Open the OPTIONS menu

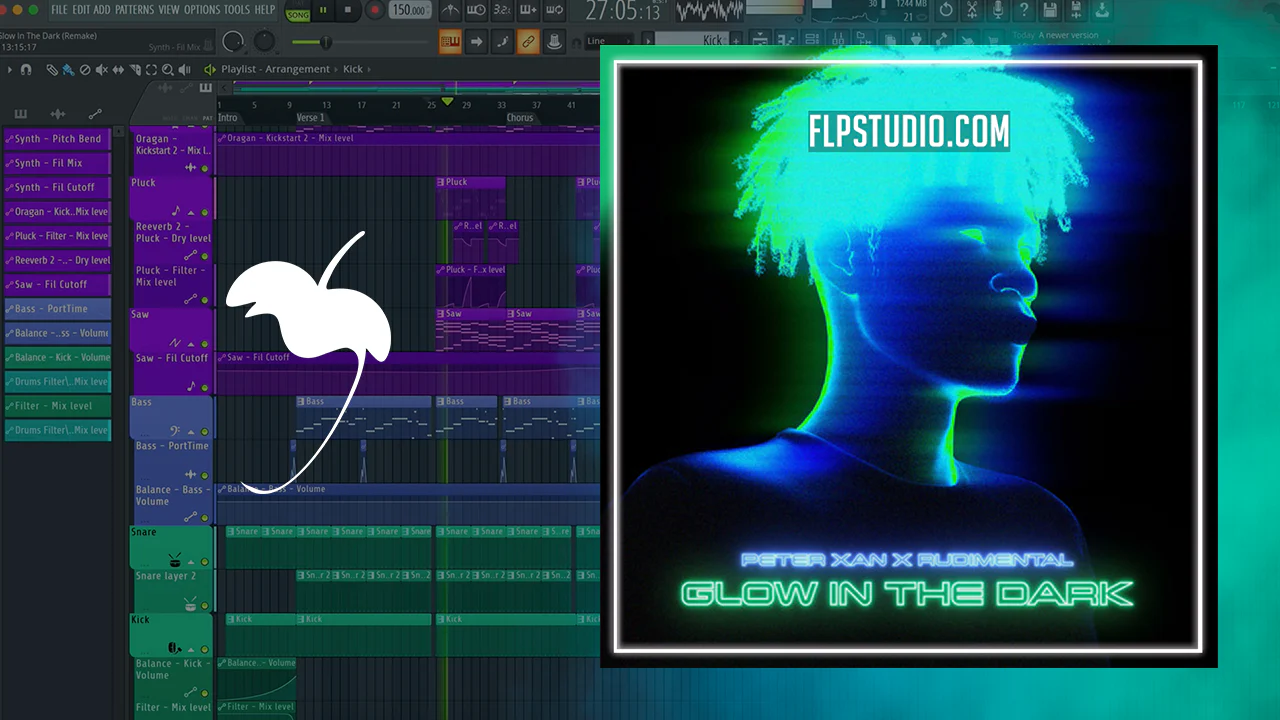pos(202,10)
